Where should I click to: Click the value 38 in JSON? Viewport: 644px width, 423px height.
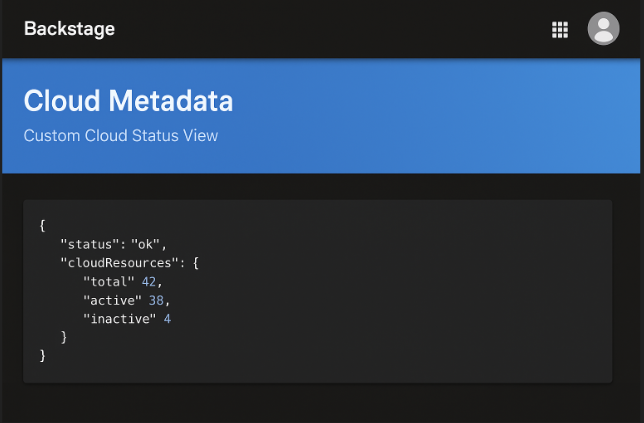coord(156,301)
